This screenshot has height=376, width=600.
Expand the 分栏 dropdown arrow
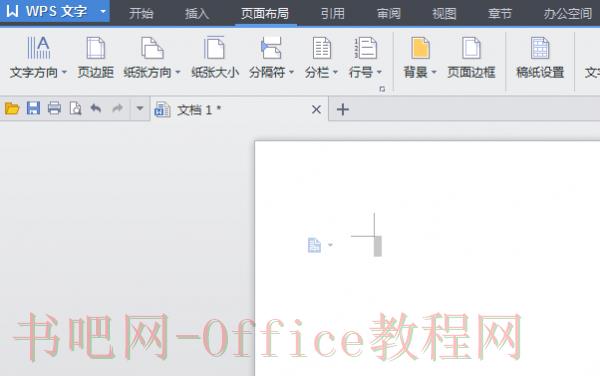336,72
